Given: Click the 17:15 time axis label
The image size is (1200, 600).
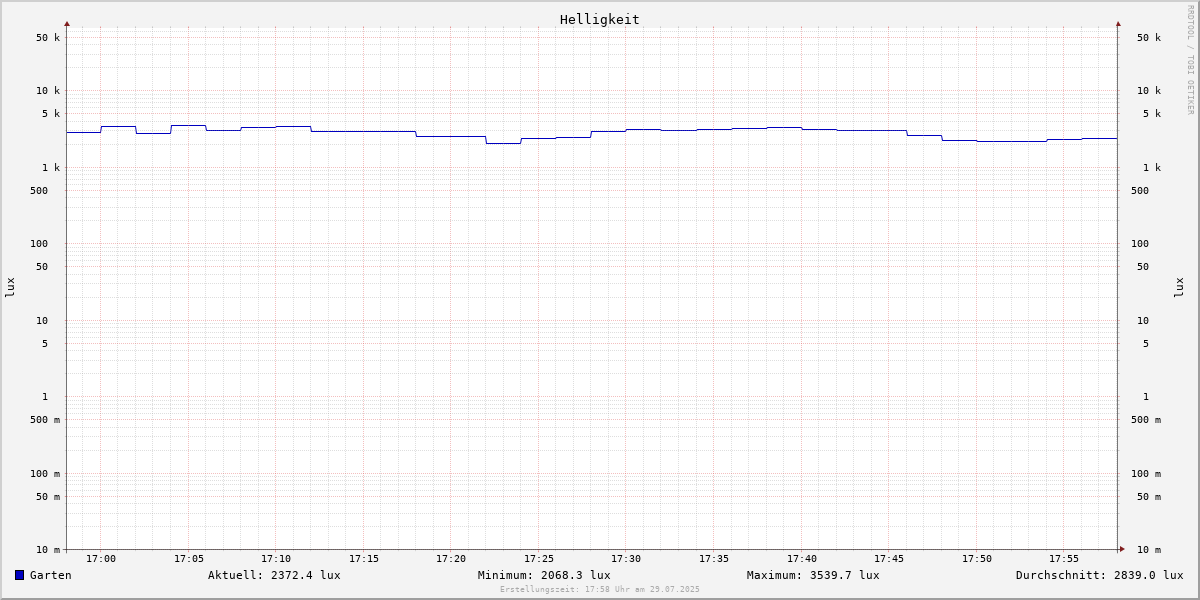Looking at the screenshot, I should [x=364, y=559].
